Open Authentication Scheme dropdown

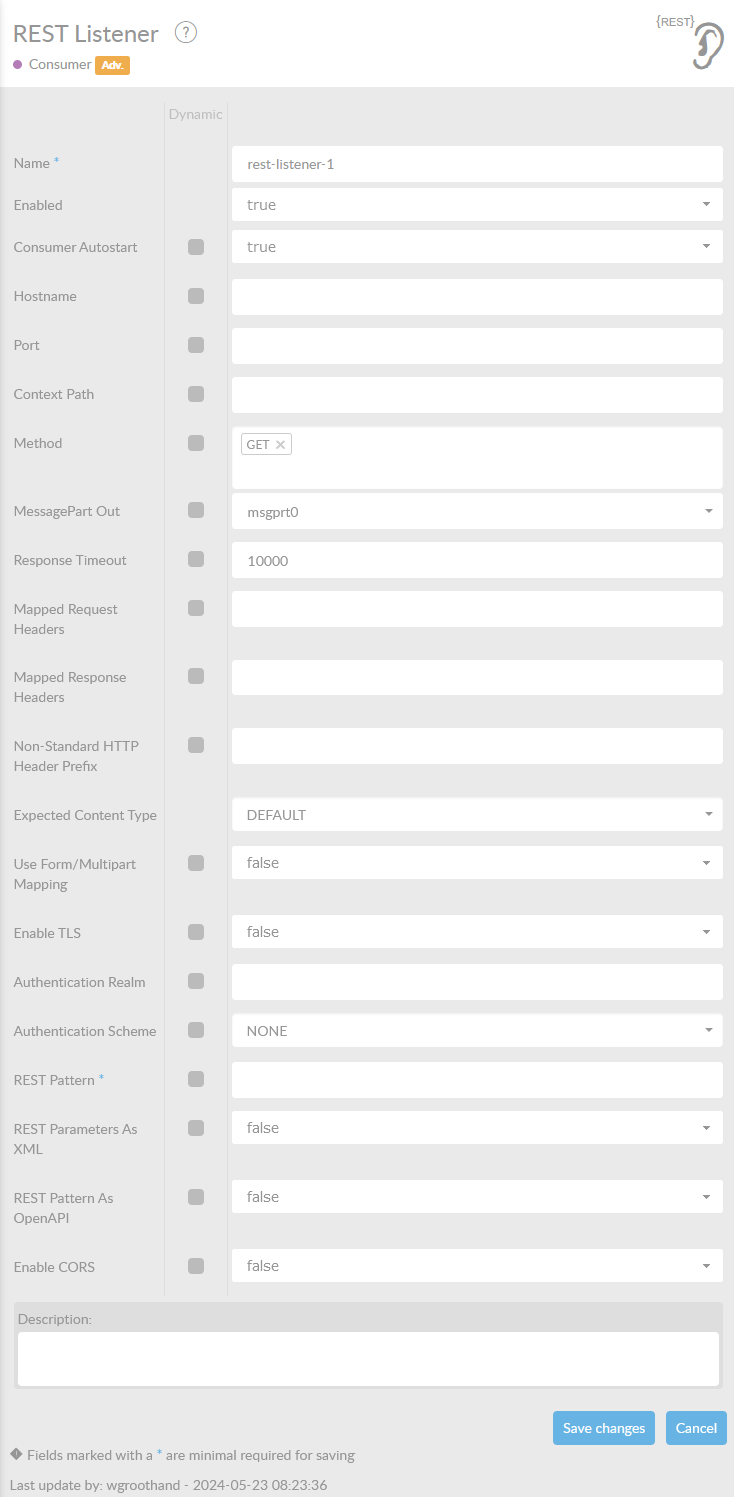(x=477, y=1031)
